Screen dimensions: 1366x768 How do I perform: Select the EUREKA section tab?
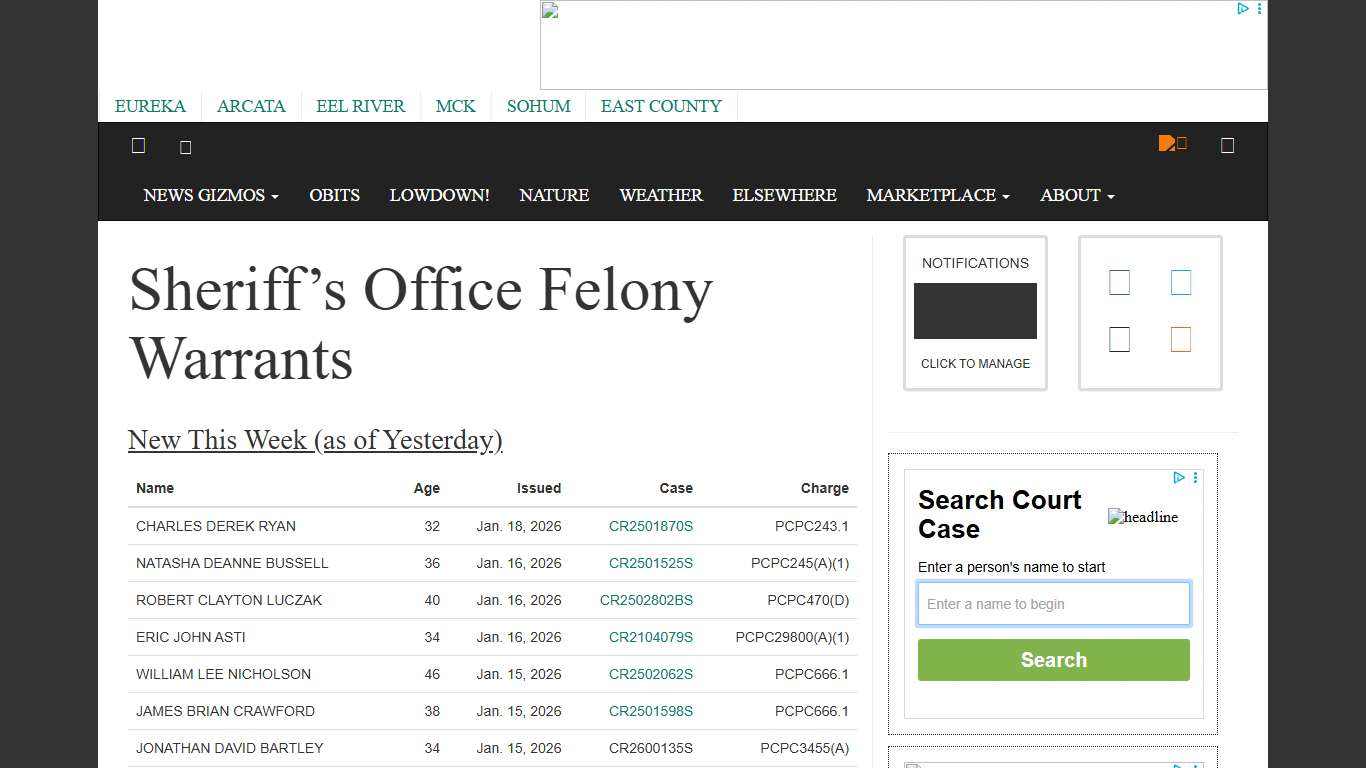pyautogui.click(x=150, y=106)
